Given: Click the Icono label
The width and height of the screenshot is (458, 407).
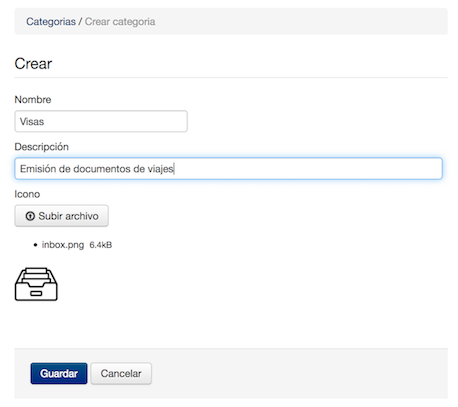Looking at the screenshot, I should (x=27, y=194).
